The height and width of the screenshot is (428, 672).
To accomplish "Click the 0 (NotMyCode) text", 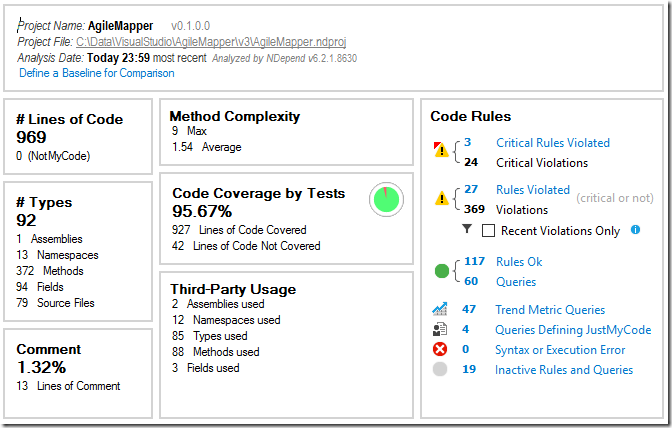I will click(53, 156).
